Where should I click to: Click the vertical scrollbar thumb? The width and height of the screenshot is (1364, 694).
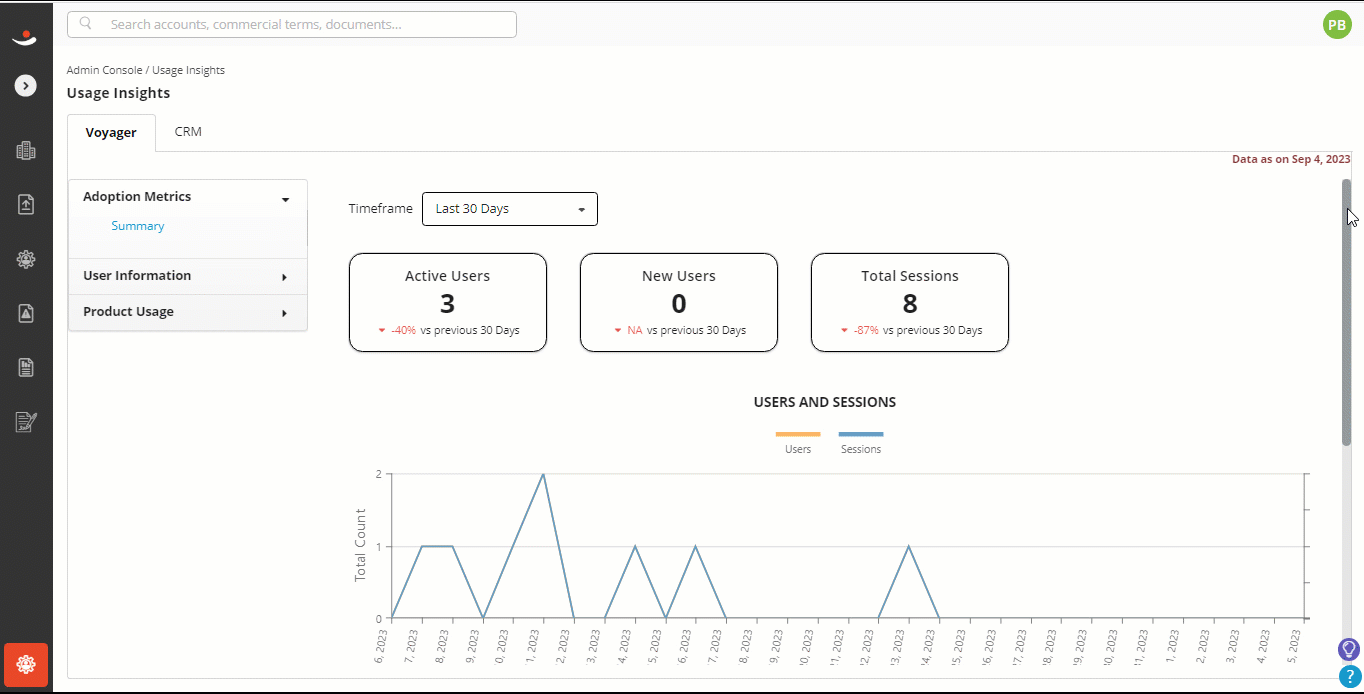click(x=1346, y=312)
